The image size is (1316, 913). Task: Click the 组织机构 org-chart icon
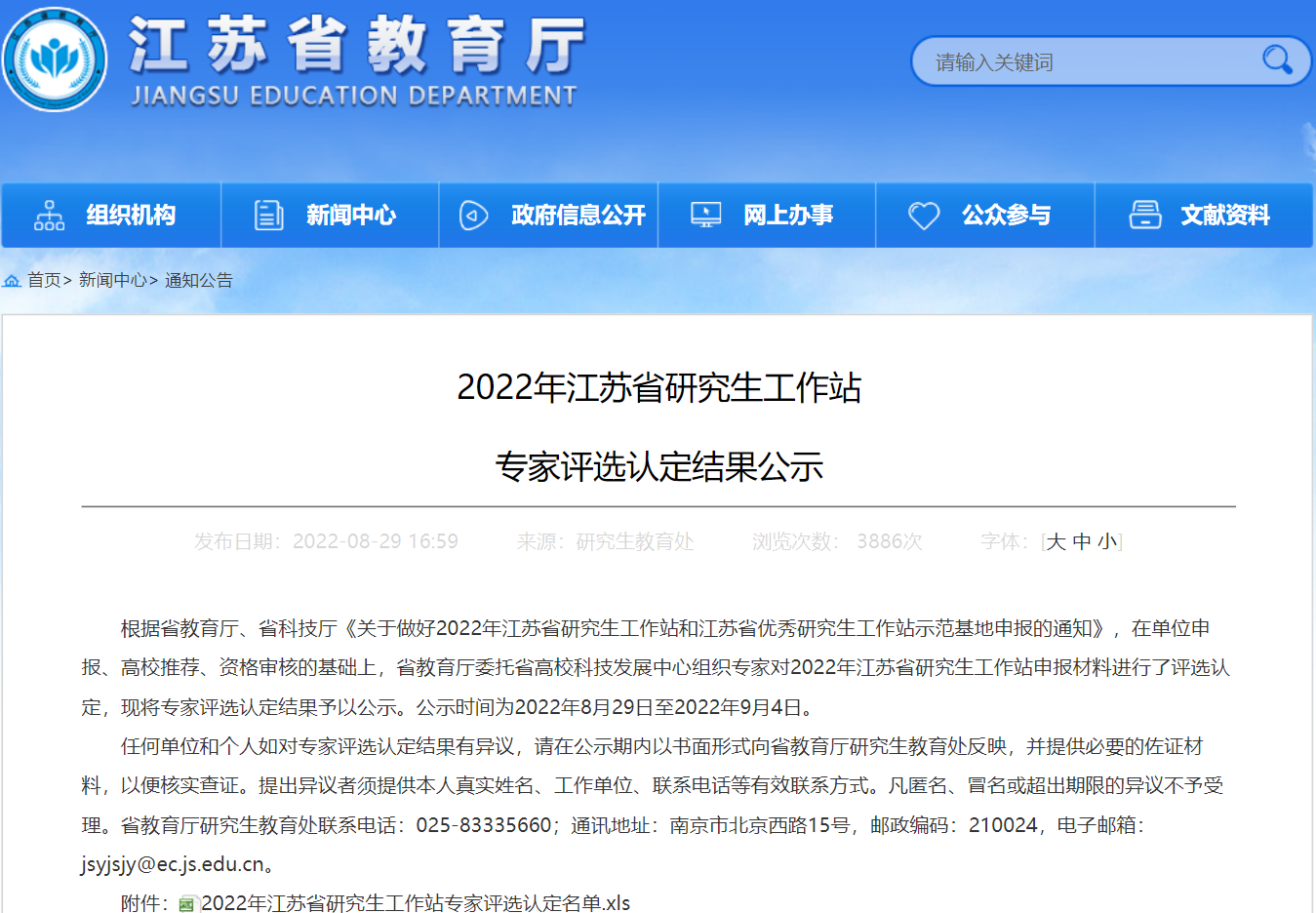point(49,215)
